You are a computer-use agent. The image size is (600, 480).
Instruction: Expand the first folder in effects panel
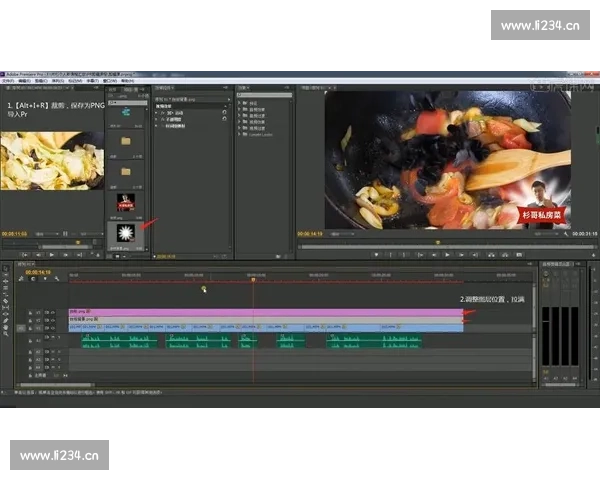[240, 103]
